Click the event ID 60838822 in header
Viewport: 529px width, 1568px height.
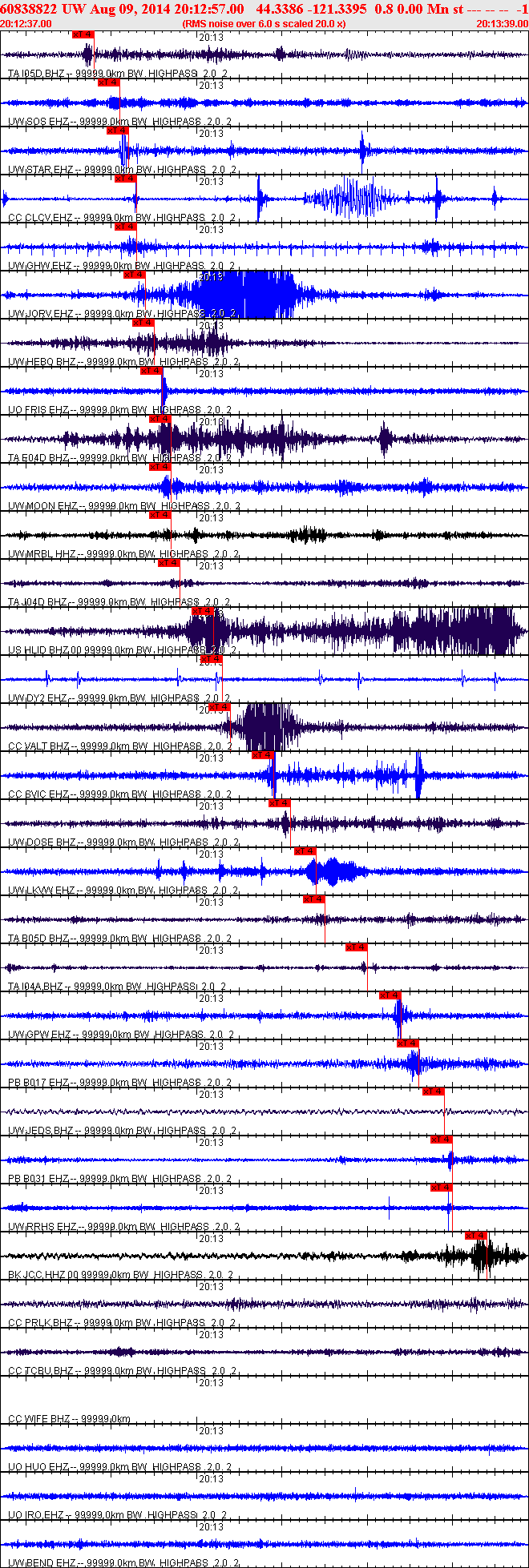click(x=29, y=9)
